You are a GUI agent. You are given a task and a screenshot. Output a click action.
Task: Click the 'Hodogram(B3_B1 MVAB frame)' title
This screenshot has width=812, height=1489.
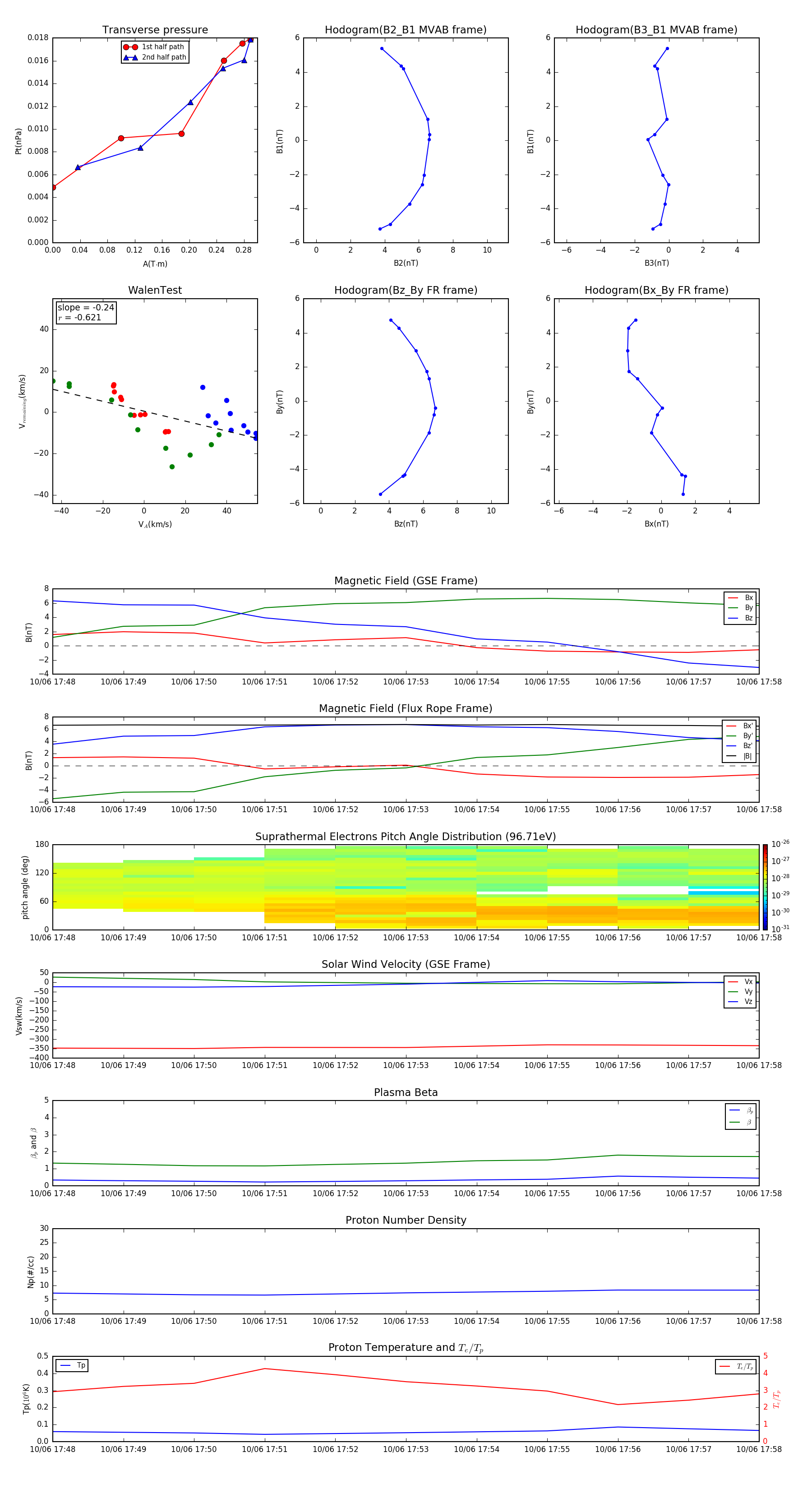pyautogui.click(x=656, y=30)
